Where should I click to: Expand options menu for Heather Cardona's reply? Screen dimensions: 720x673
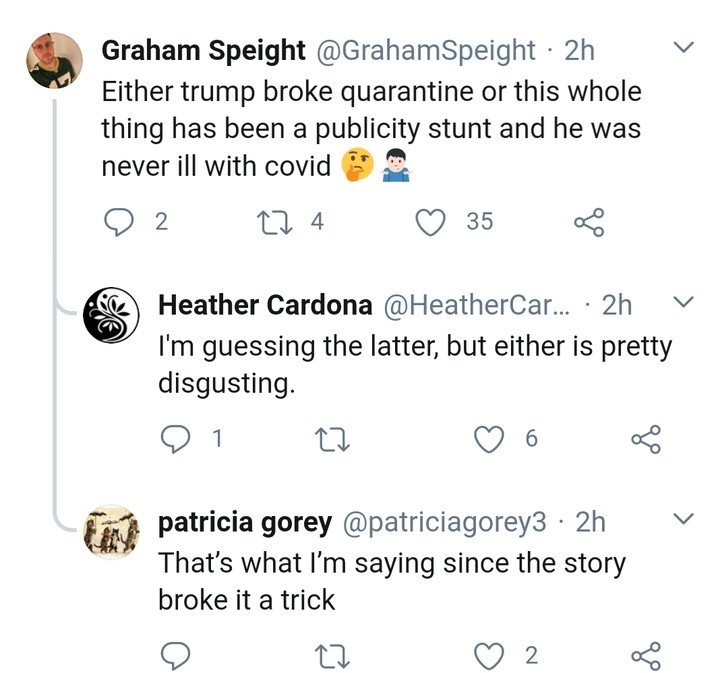(x=684, y=302)
